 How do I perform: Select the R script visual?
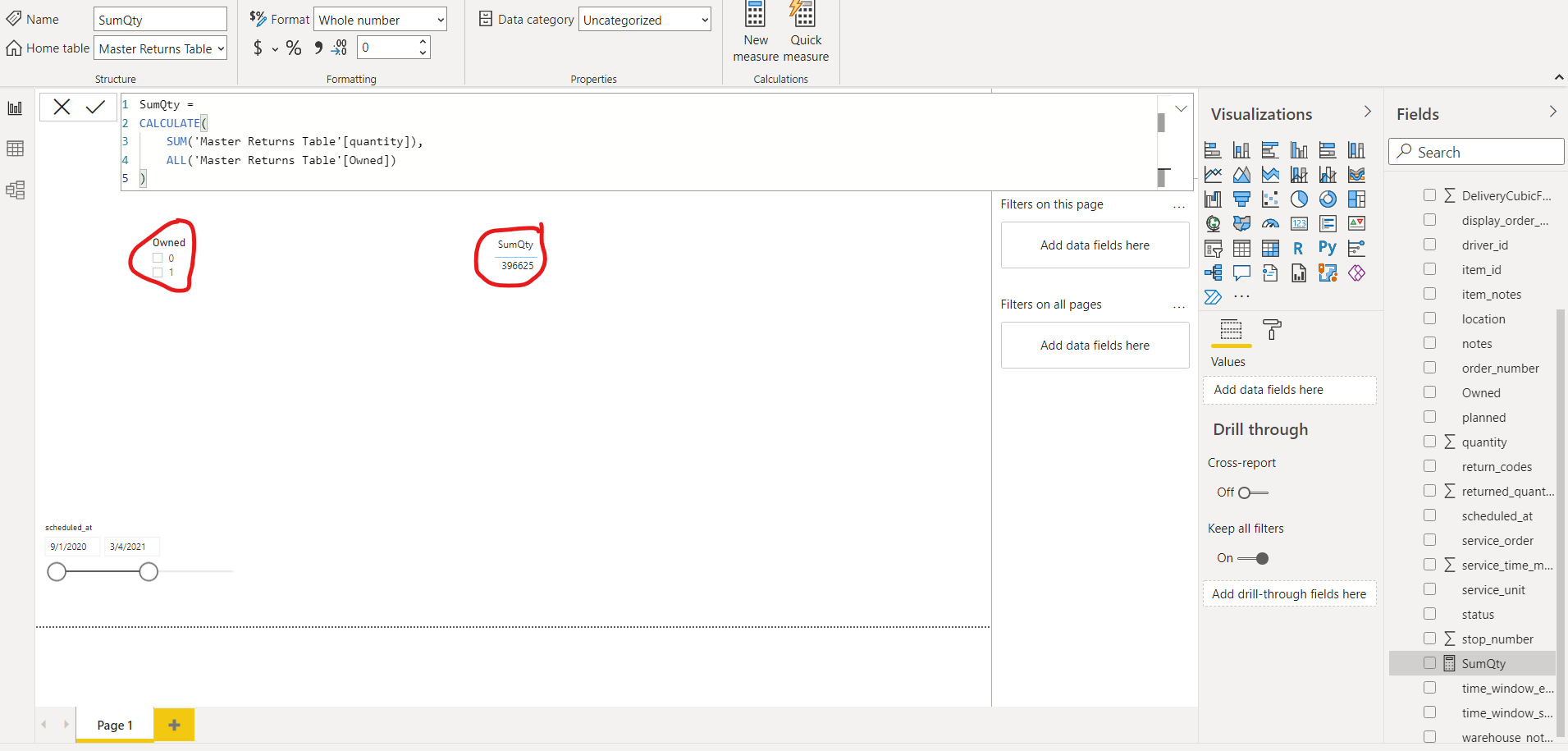[x=1299, y=248]
